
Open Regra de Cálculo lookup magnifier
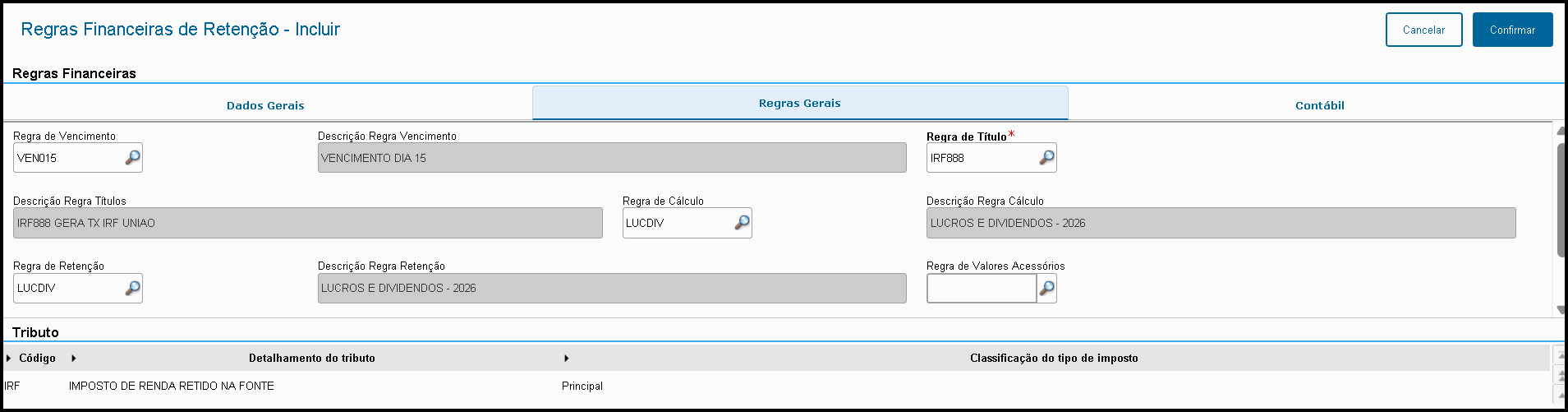(742, 222)
